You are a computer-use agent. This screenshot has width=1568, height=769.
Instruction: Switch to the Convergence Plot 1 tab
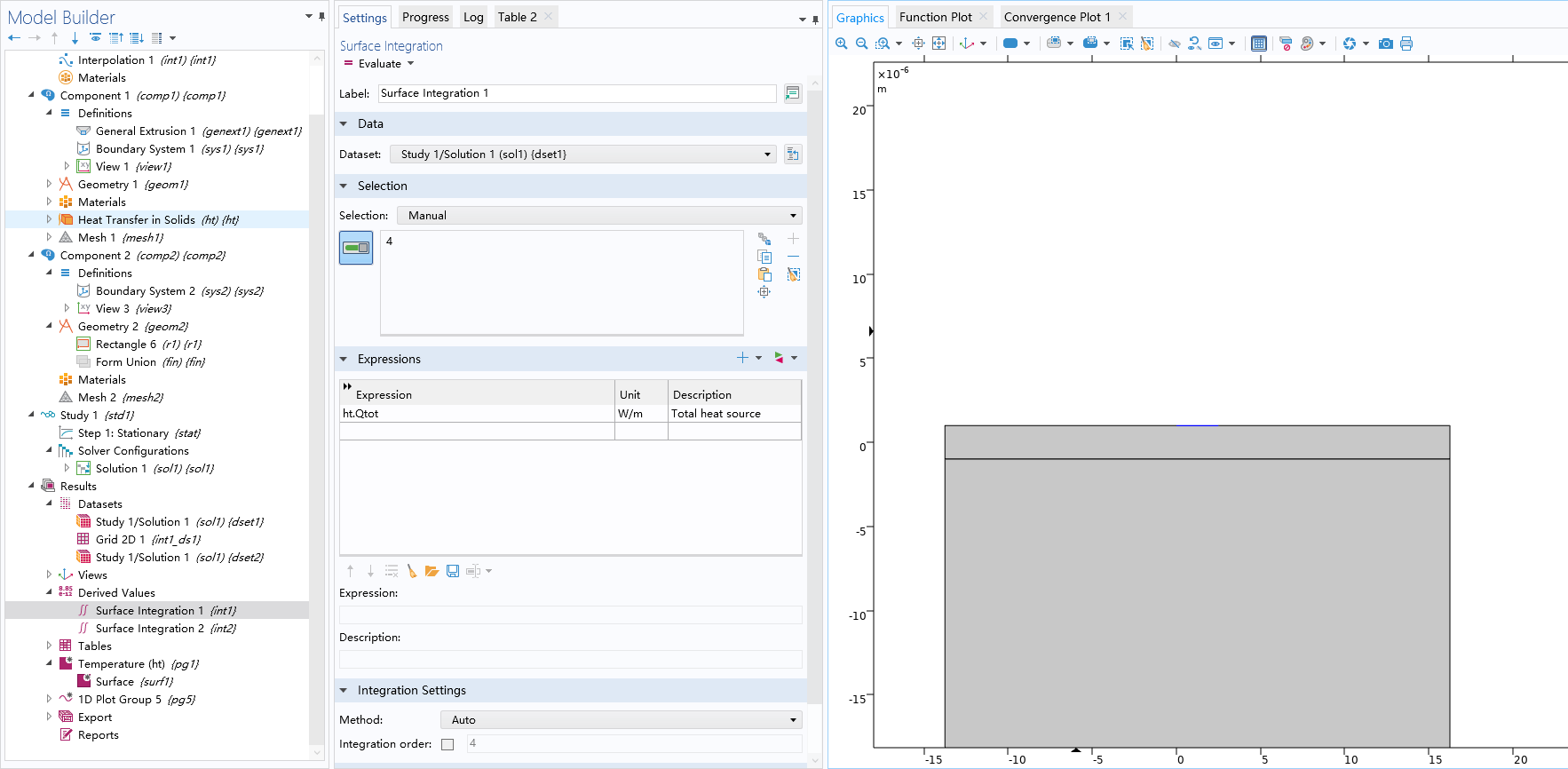pyautogui.click(x=1057, y=17)
